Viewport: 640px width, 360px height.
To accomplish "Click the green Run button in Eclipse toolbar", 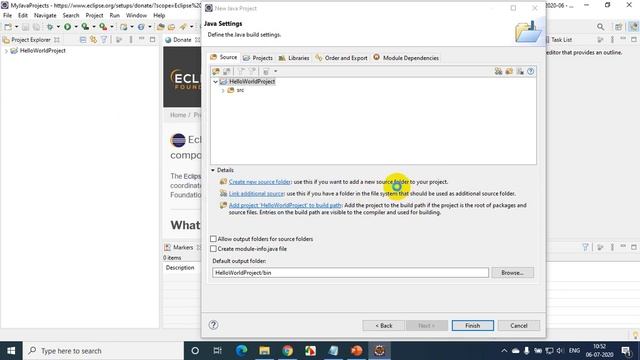I will [67, 27].
